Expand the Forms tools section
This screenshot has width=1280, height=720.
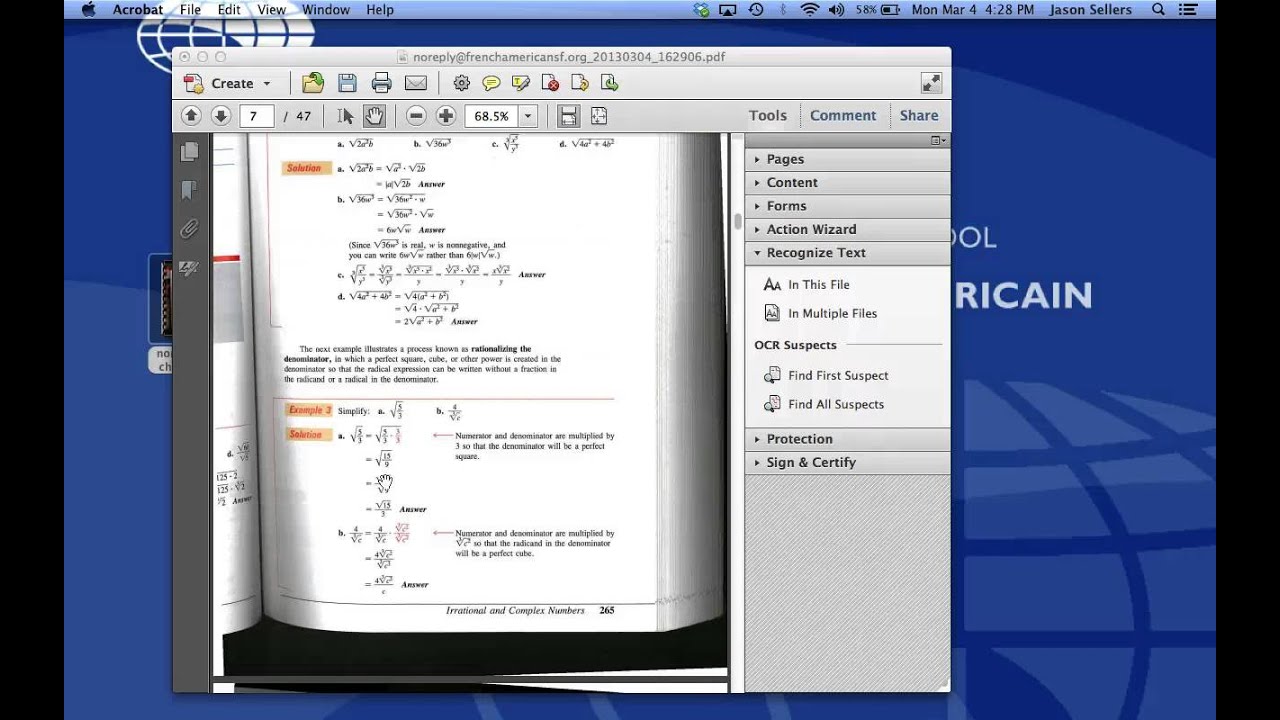[x=847, y=206]
